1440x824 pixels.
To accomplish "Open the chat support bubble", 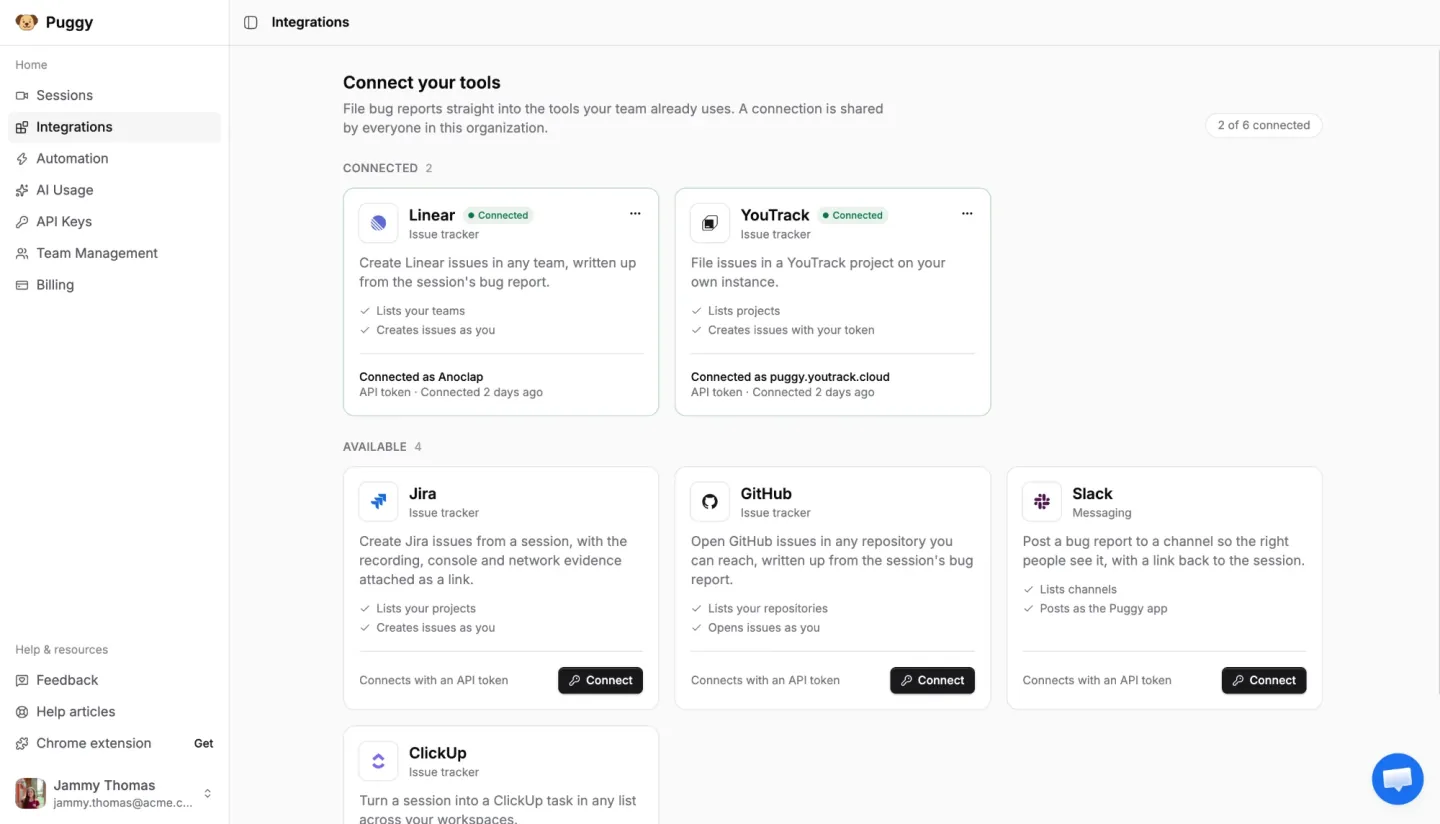I will tap(1397, 778).
